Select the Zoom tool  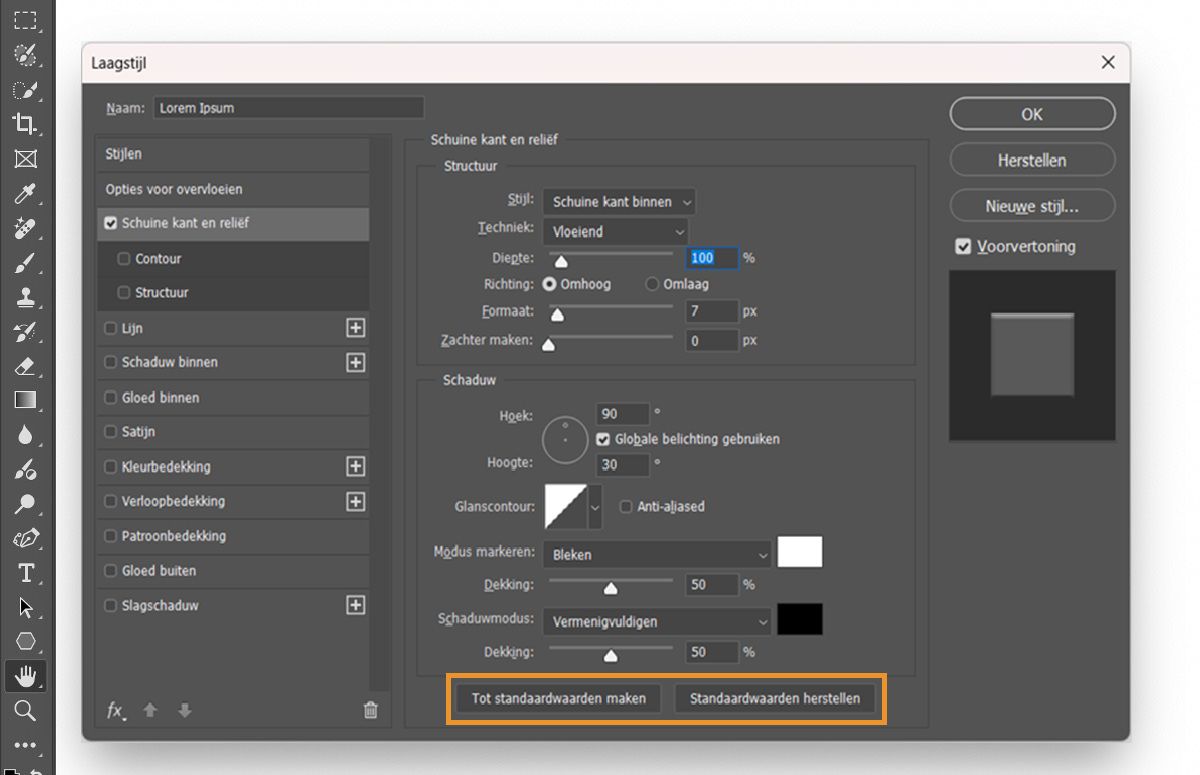tap(27, 712)
